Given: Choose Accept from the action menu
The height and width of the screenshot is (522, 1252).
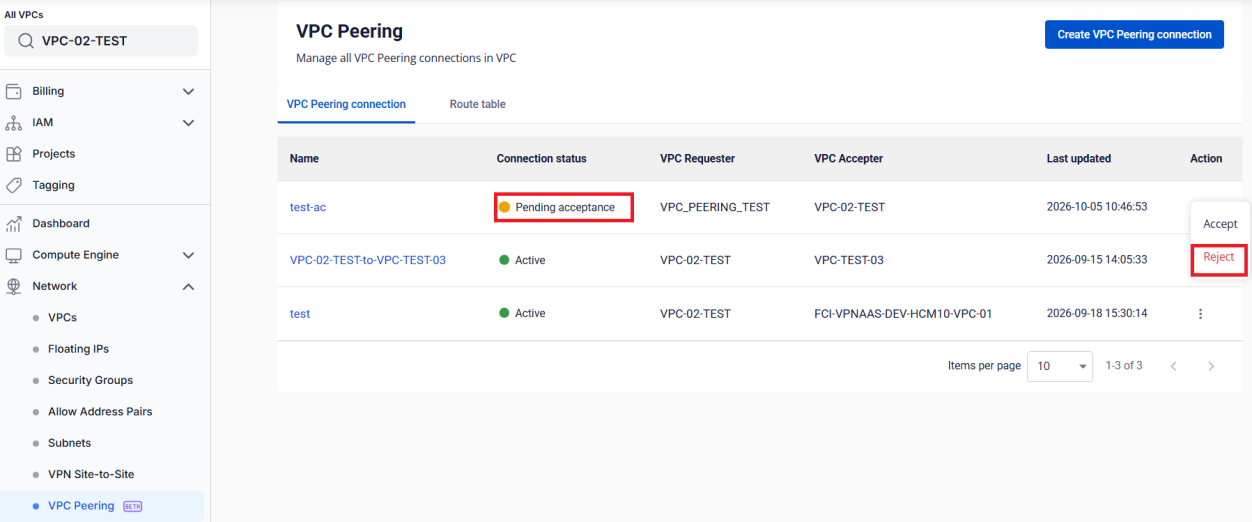Looking at the screenshot, I should pos(1220,224).
